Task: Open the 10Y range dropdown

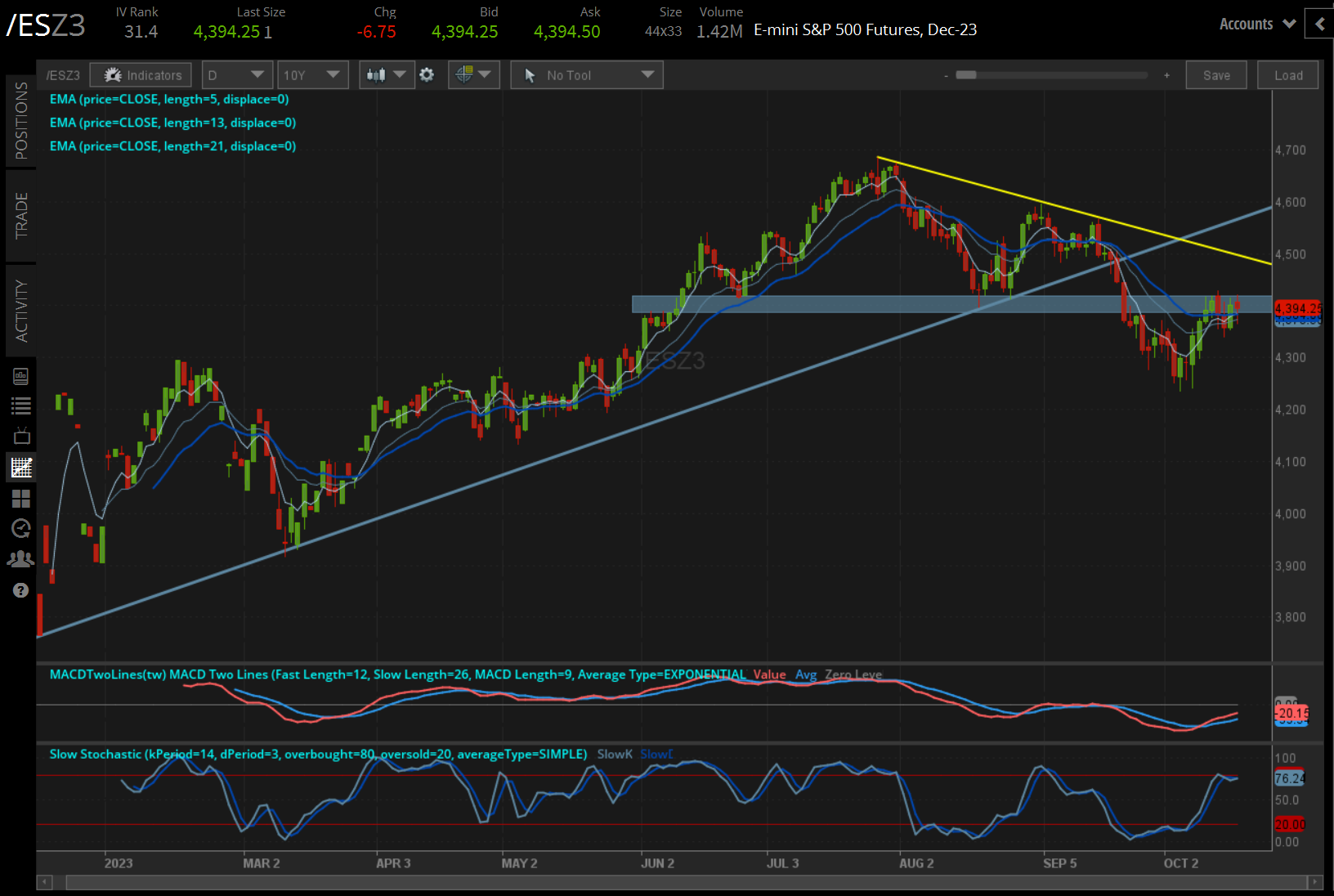Action: tap(312, 74)
